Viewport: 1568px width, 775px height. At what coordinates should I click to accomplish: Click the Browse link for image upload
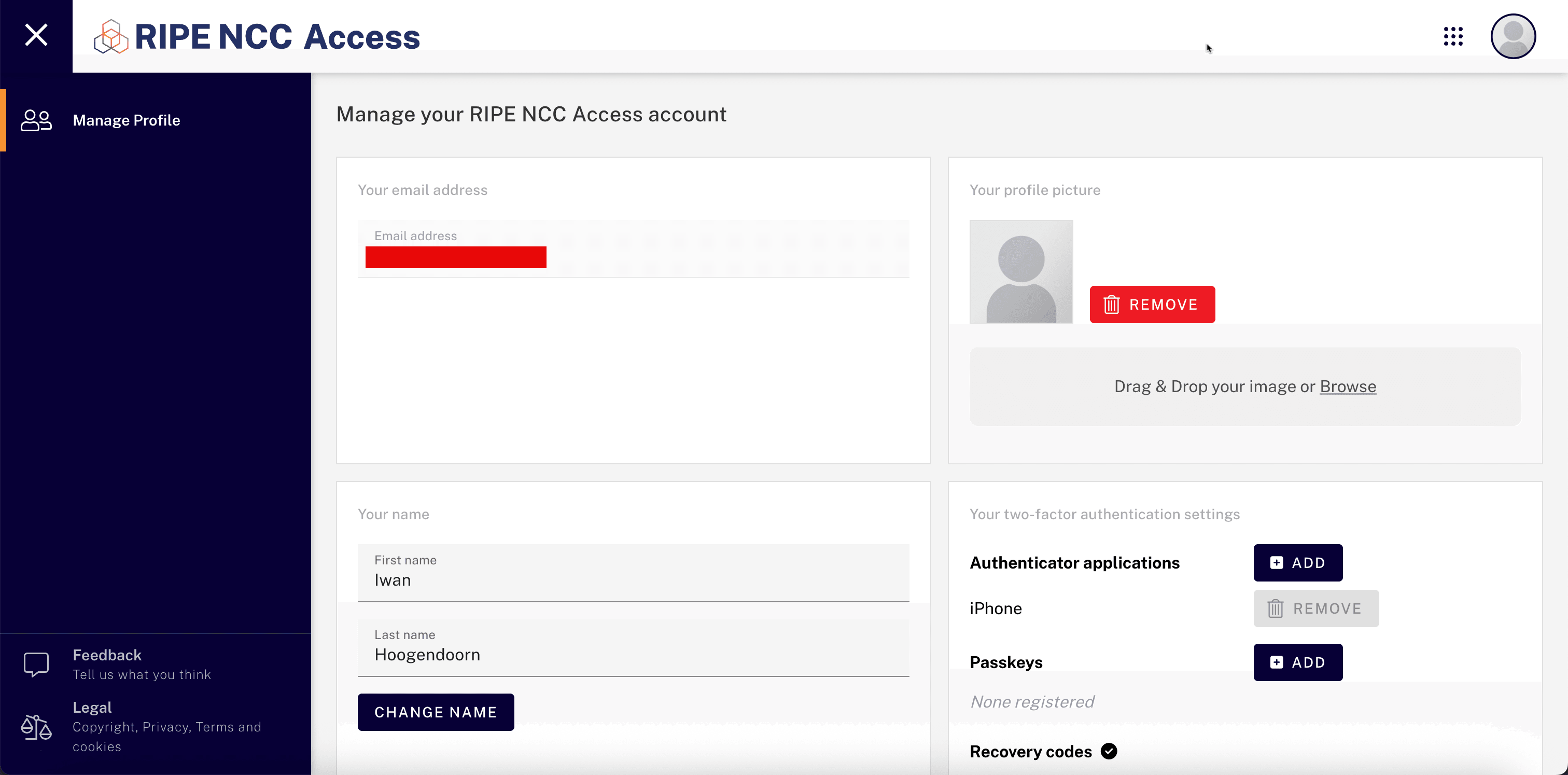pyautogui.click(x=1347, y=386)
